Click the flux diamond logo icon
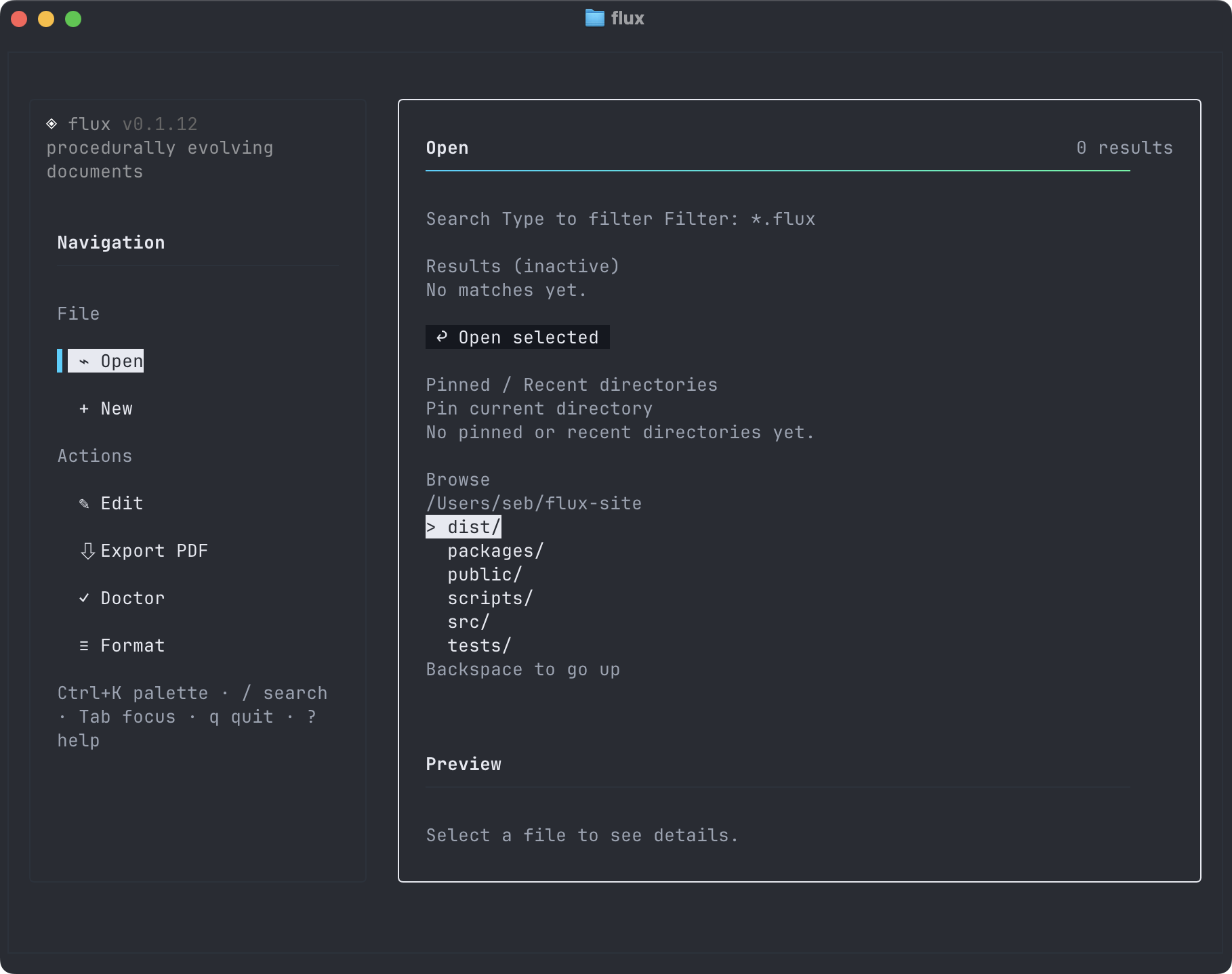 coord(52,123)
